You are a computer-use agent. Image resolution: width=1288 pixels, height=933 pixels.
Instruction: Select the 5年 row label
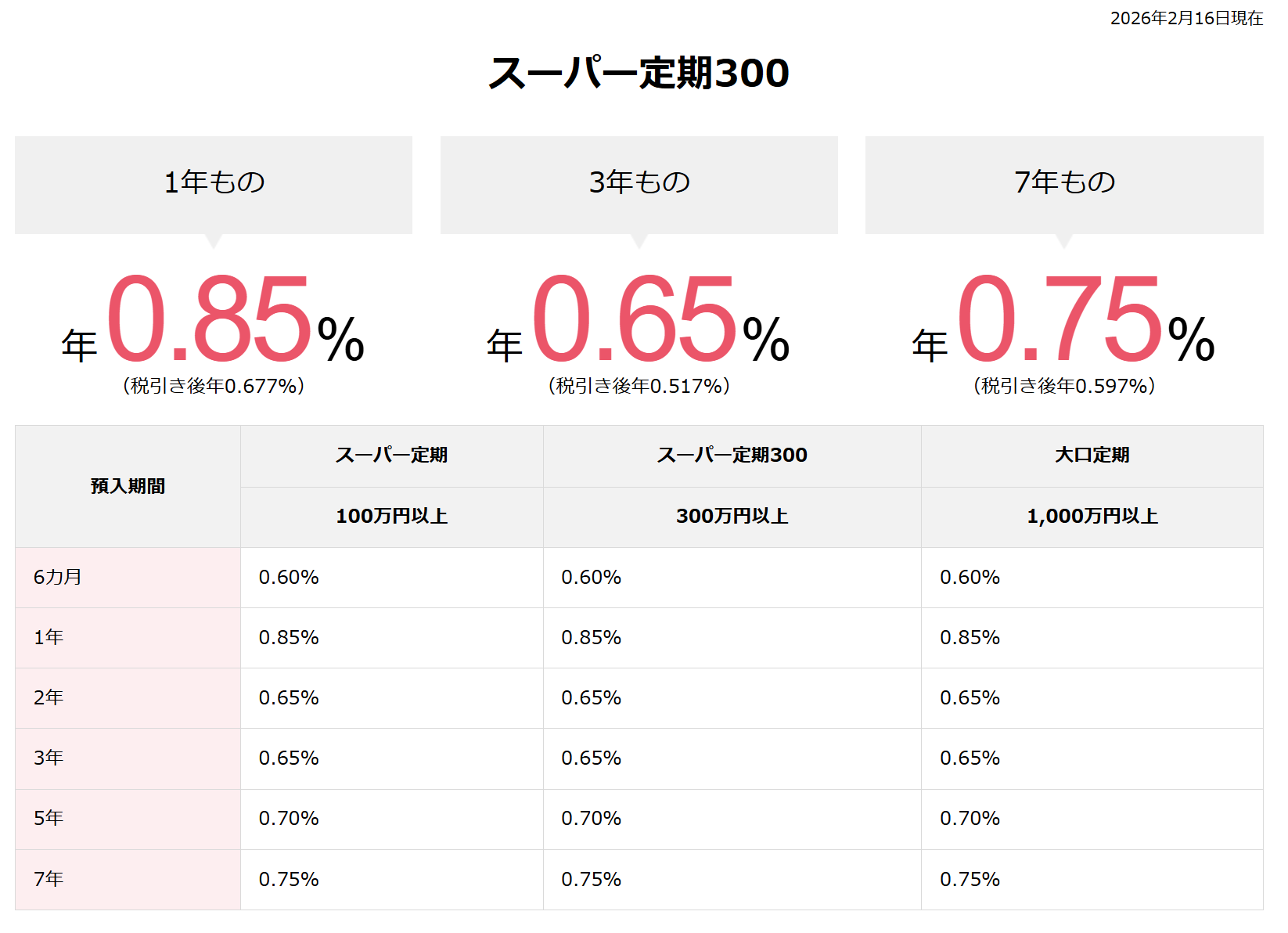tap(49, 819)
